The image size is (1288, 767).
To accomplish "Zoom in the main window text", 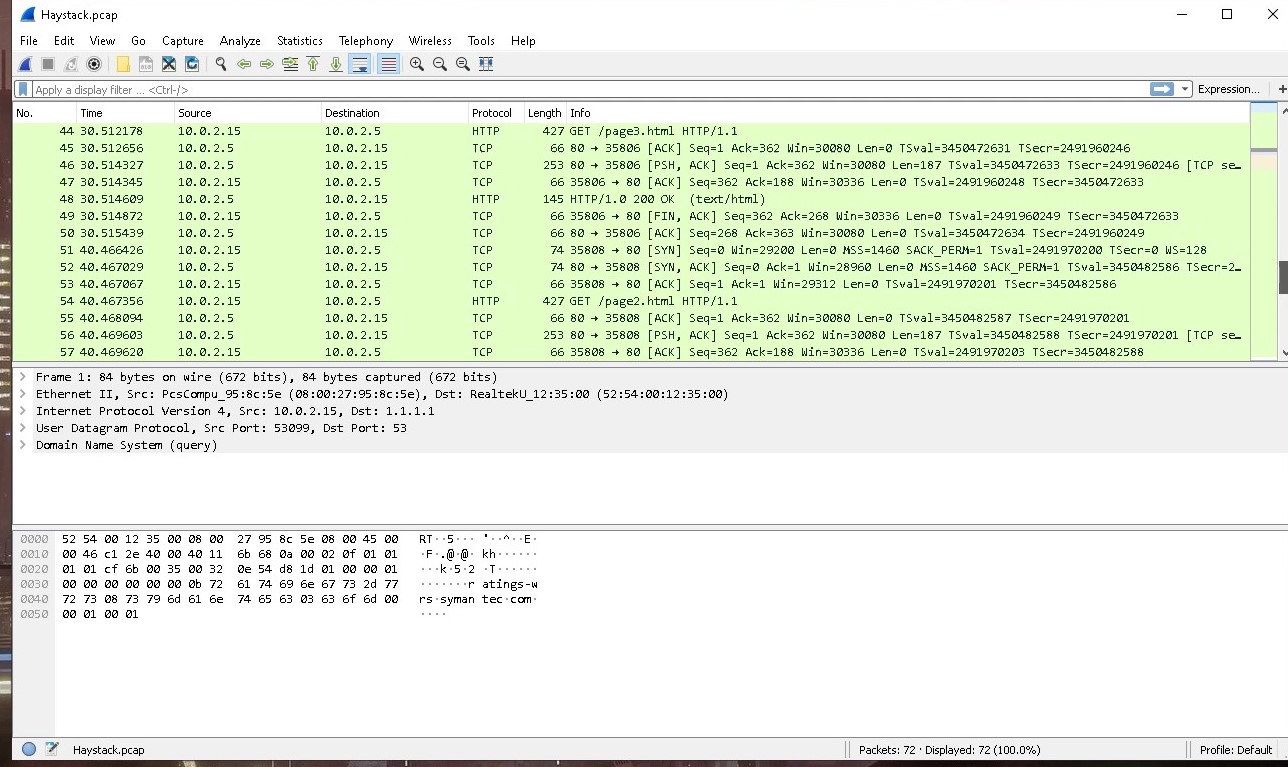I will click(x=417, y=64).
